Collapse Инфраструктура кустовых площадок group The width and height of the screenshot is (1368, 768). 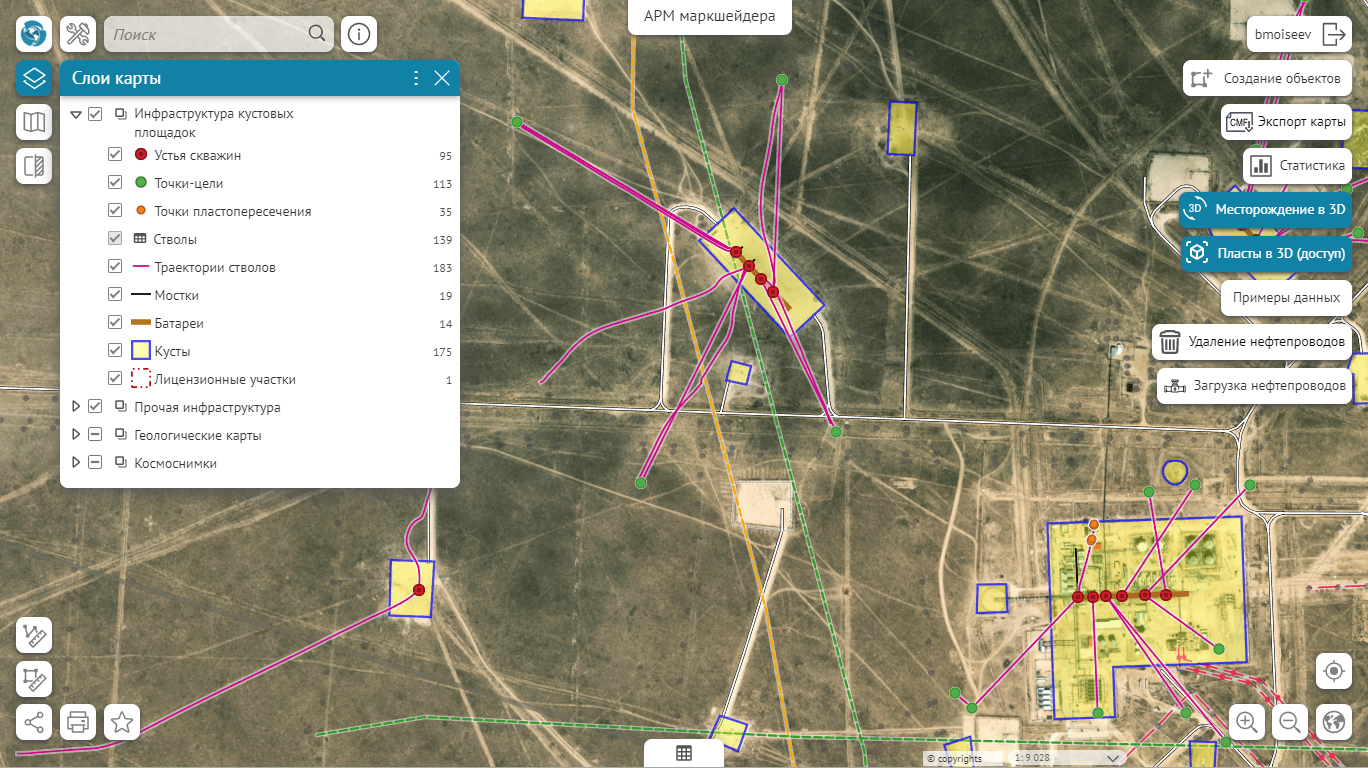76,114
